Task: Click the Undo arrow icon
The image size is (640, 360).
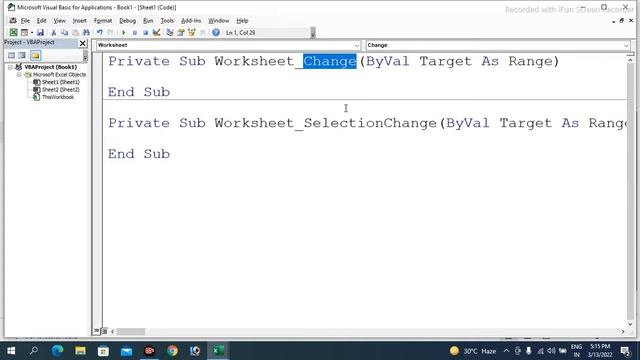Action: (x=100, y=32)
